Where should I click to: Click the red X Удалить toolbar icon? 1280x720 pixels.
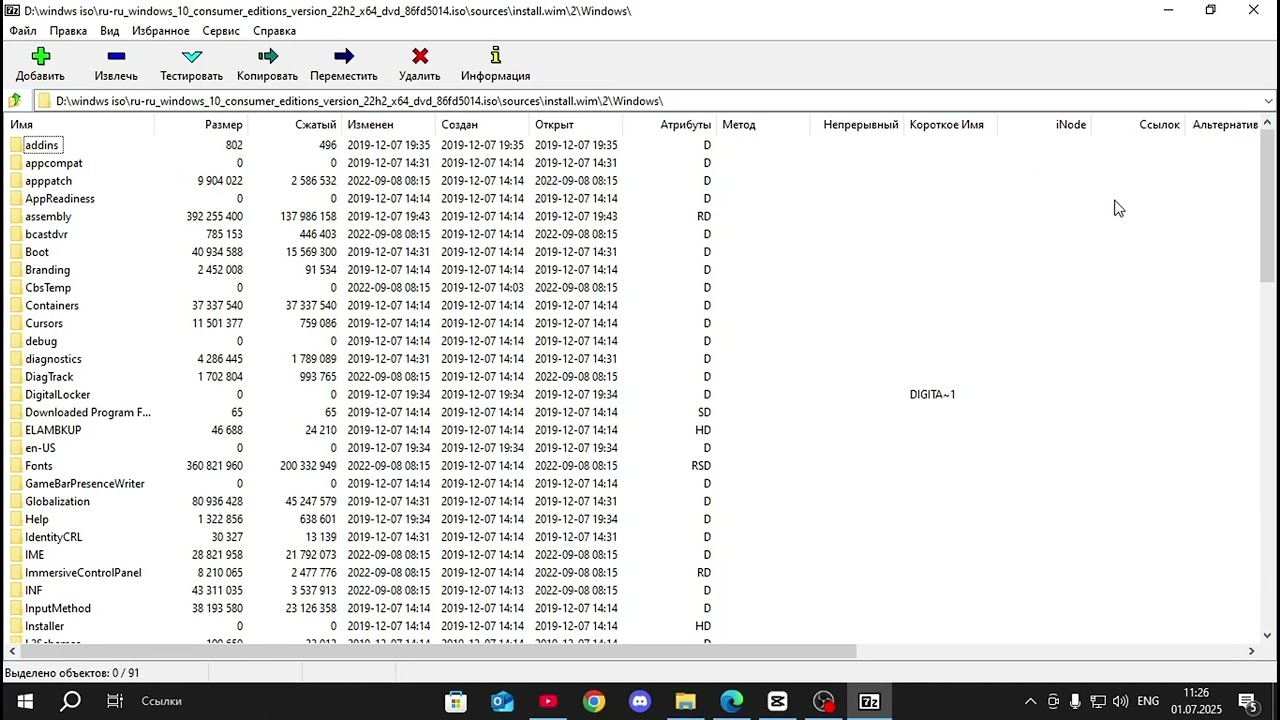pyautogui.click(x=420, y=56)
